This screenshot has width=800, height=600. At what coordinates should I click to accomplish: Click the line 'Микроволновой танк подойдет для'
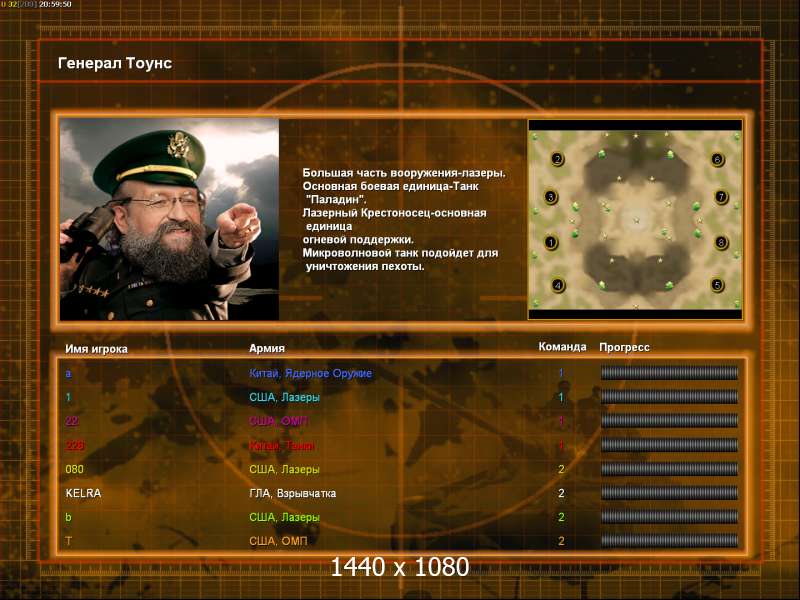[400, 253]
